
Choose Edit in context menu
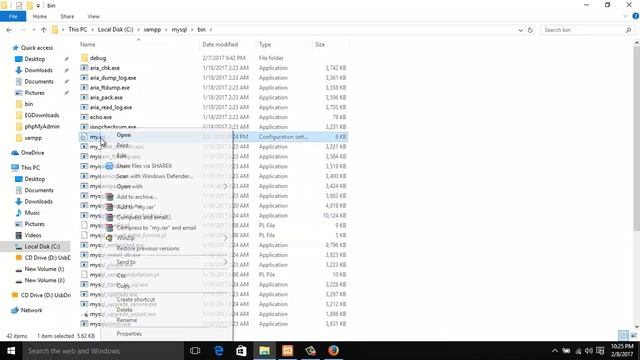[x=121, y=156]
